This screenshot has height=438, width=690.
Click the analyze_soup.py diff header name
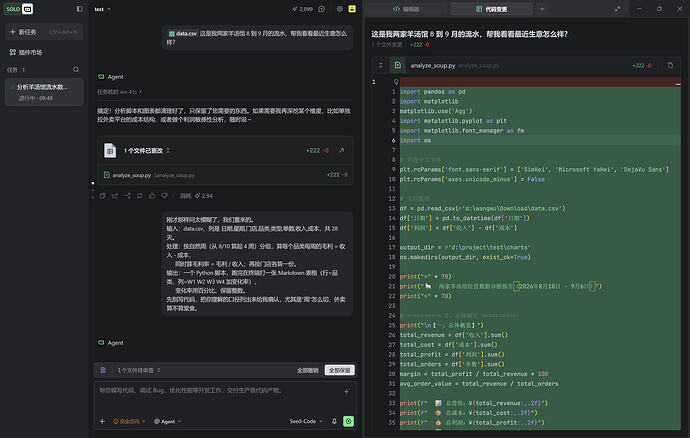click(x=433, y=66)
